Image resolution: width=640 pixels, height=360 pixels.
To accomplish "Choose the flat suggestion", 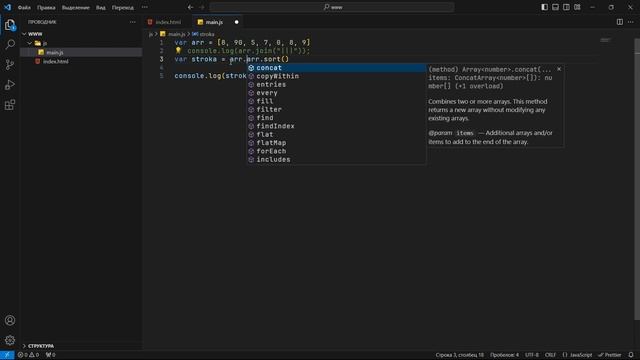I will (336, 134).
